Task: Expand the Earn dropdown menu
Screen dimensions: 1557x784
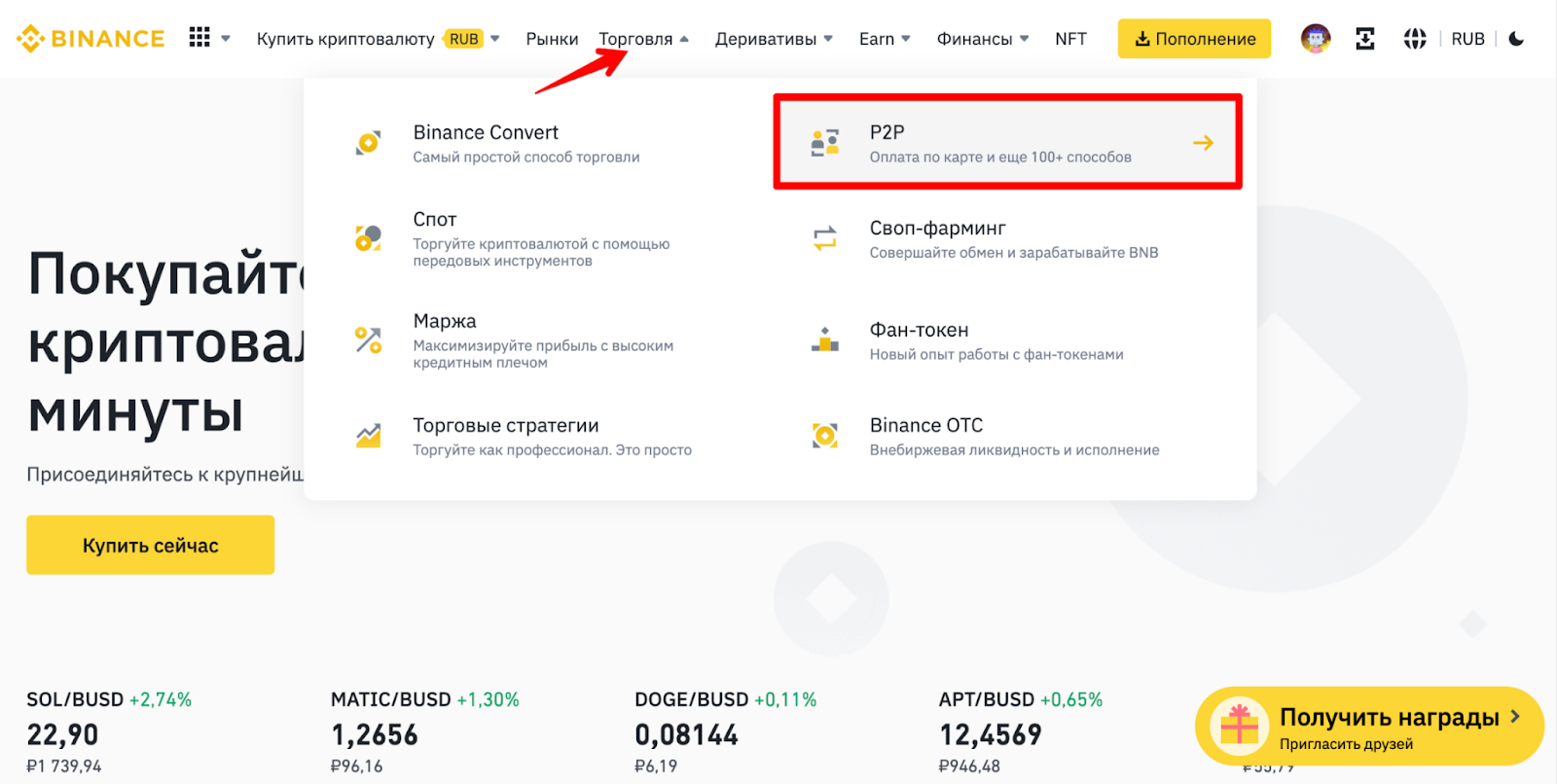Action: click(884, 39)
